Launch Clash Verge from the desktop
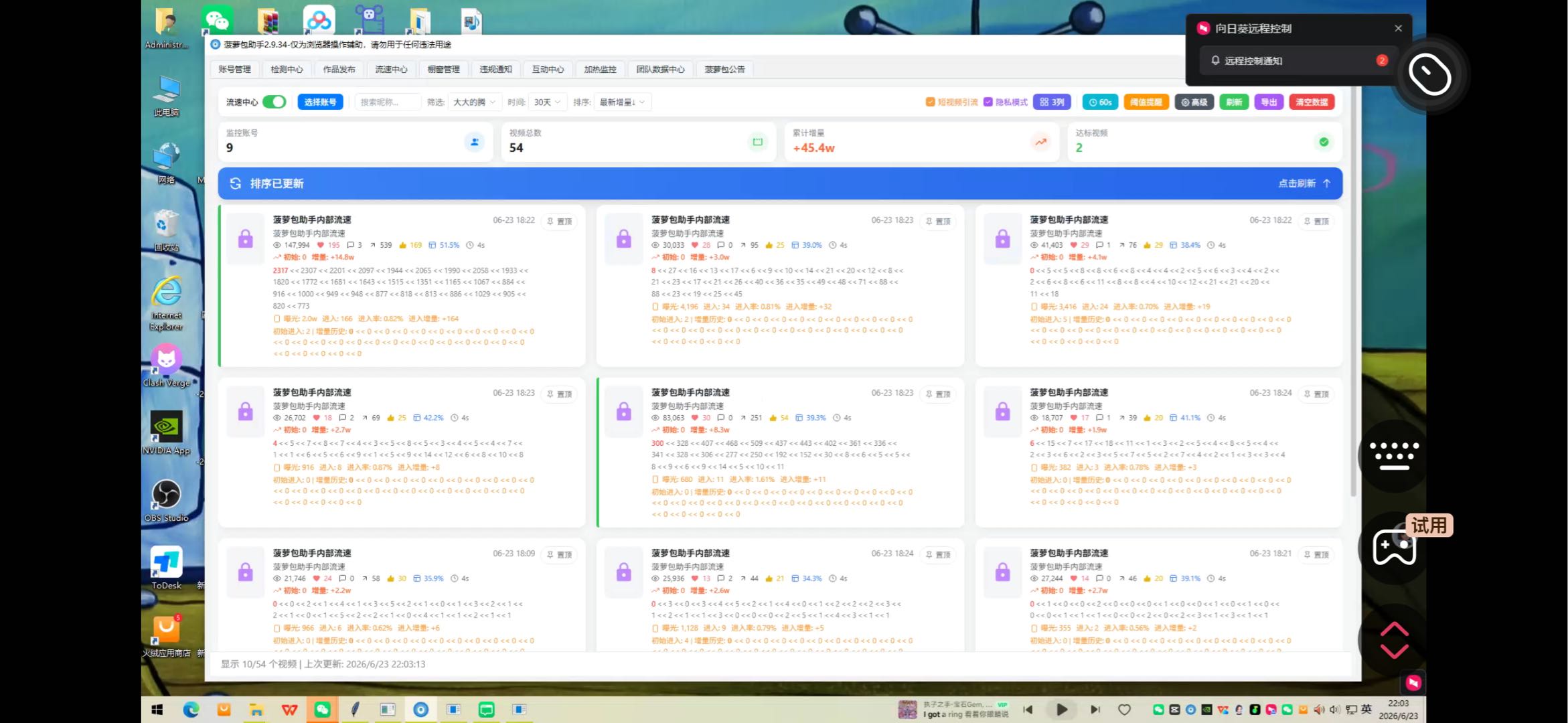This screenshot has width=1568, height=723. click(166, 366)
